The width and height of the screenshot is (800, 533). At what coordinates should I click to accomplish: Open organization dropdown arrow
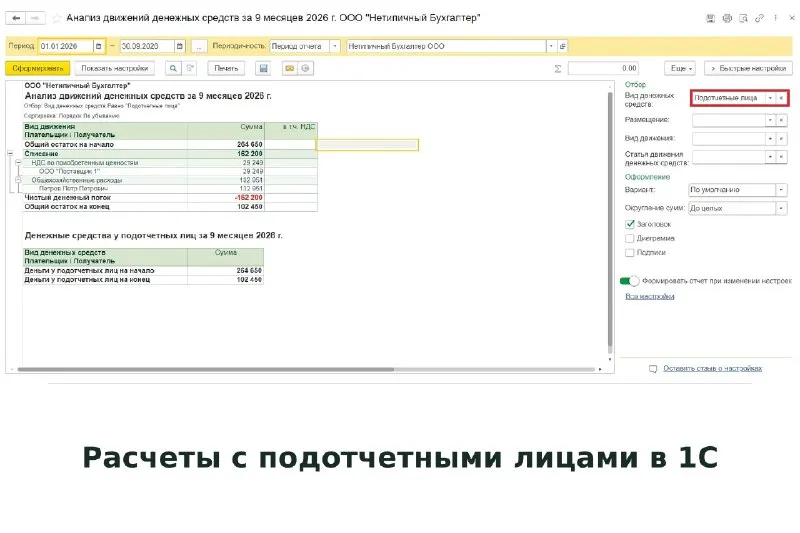coord(551,46)
